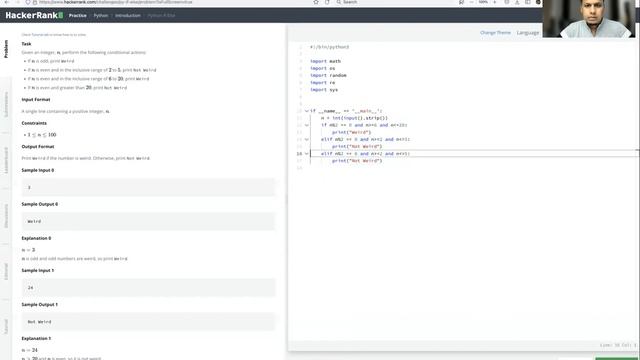The width and height of the screenshot is (640, 360).
Task: Click the print("Weird") line 13
Action: [351, 133]
